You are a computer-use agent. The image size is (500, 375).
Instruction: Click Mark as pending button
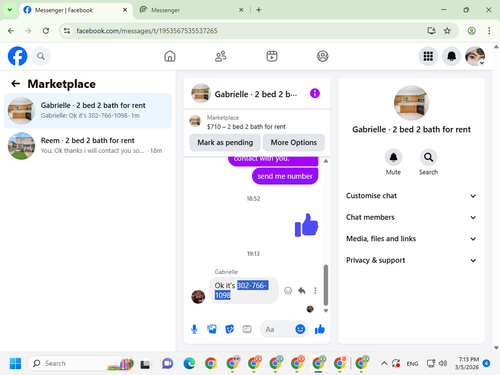coord(225,142)
